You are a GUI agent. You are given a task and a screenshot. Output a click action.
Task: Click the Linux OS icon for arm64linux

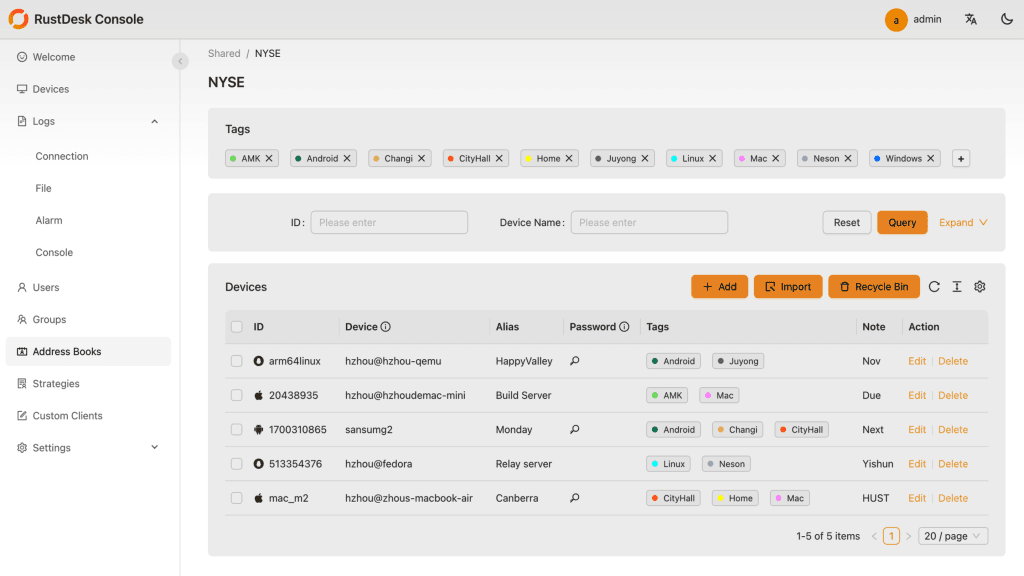pos(259,361)
